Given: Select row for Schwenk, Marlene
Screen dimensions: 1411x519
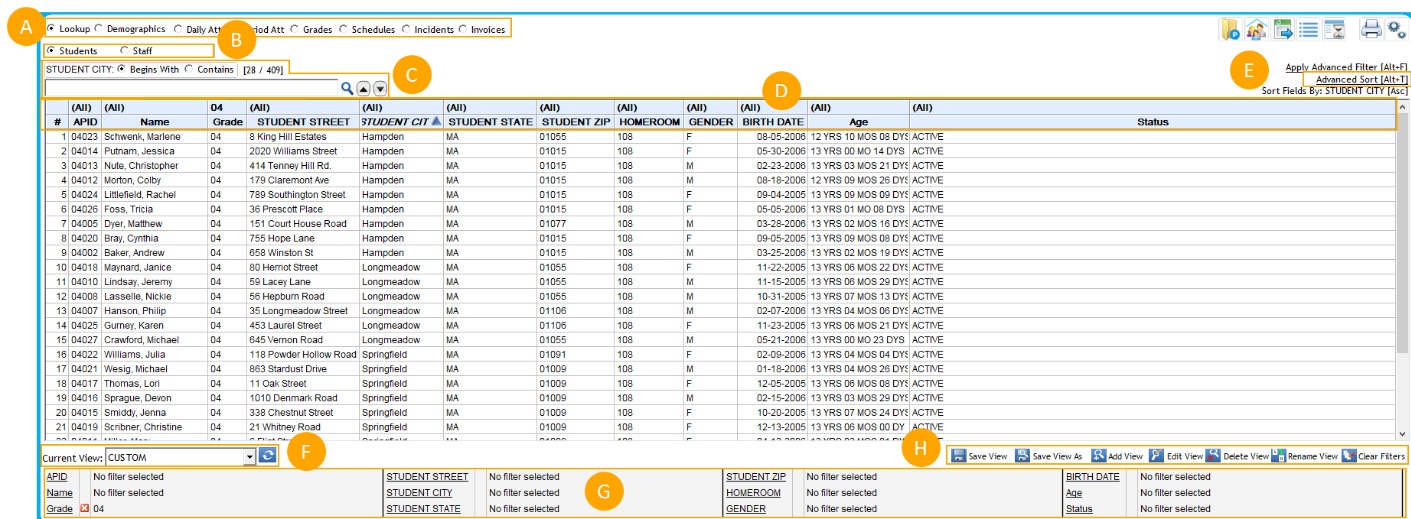Looking at the screenshot, I should pyautogui.click(x=720, y=136).
